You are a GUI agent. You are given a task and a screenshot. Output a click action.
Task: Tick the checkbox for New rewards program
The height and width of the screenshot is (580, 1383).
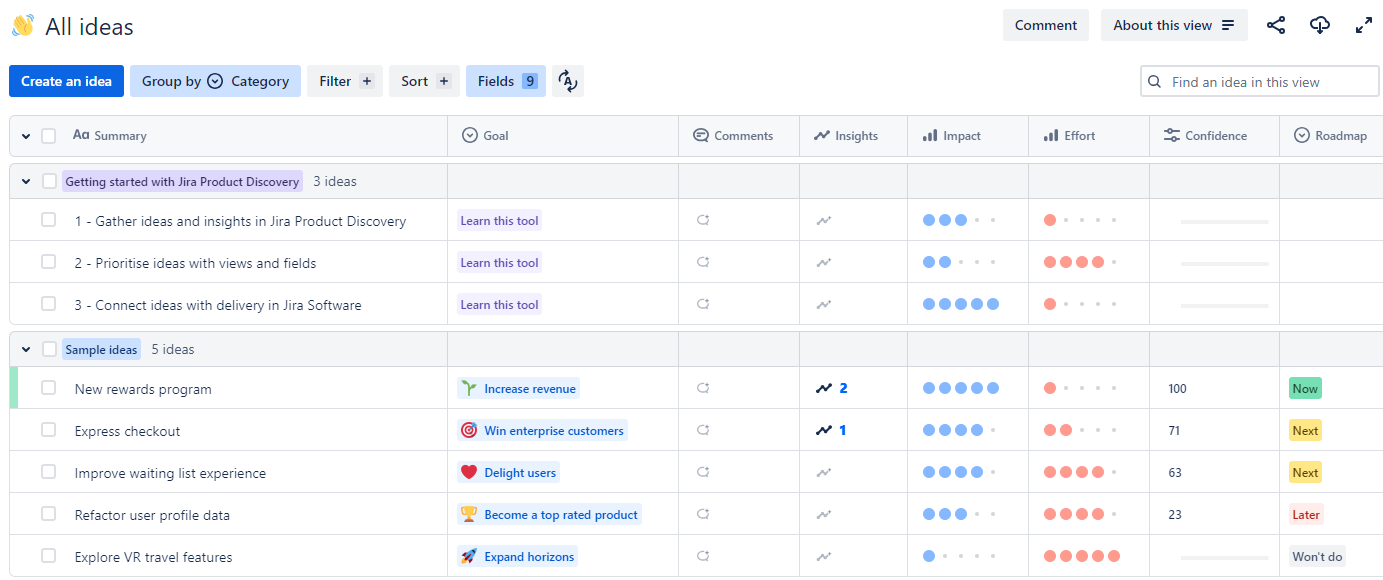click(x=48, y=388)
